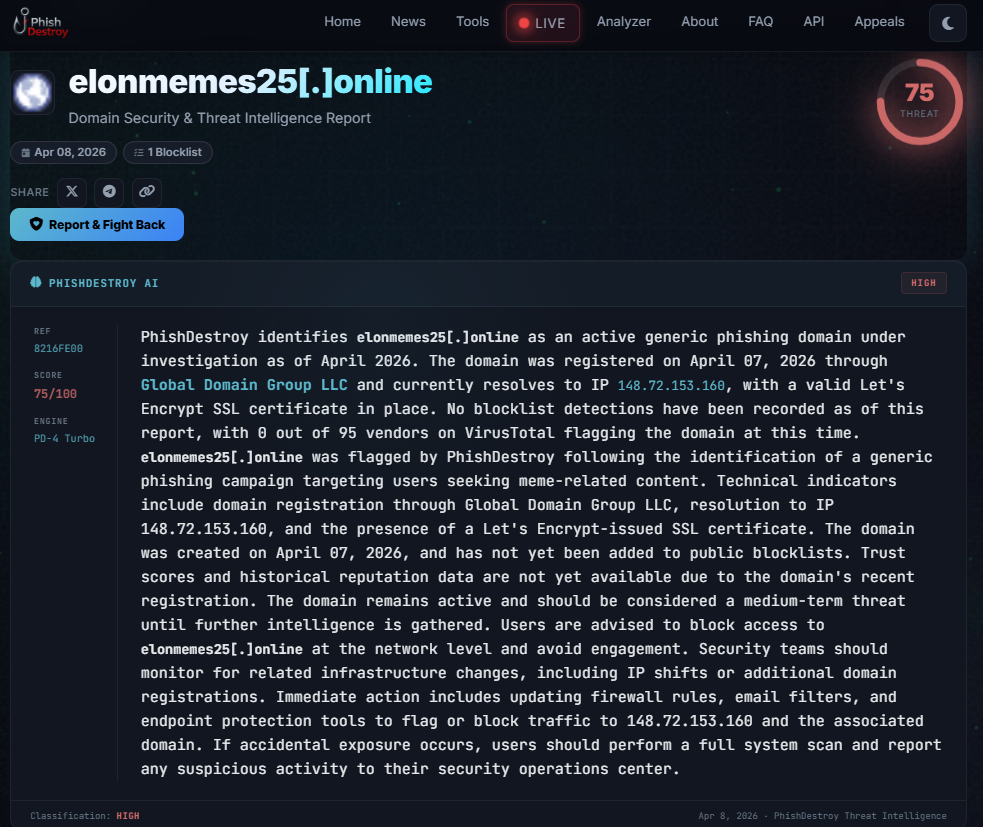The height and width of the screenshot is (827, 983).
Task: Copy report link icon
Action: [x=147, y=191]
